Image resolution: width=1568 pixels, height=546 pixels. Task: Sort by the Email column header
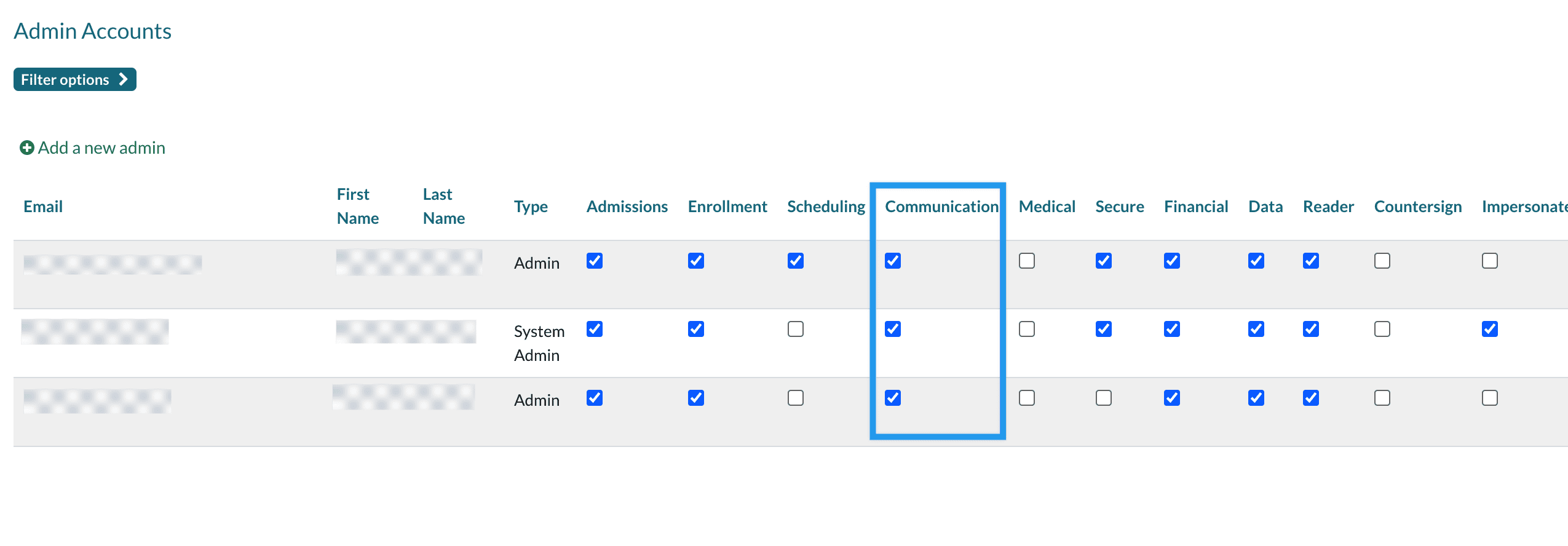43,207
